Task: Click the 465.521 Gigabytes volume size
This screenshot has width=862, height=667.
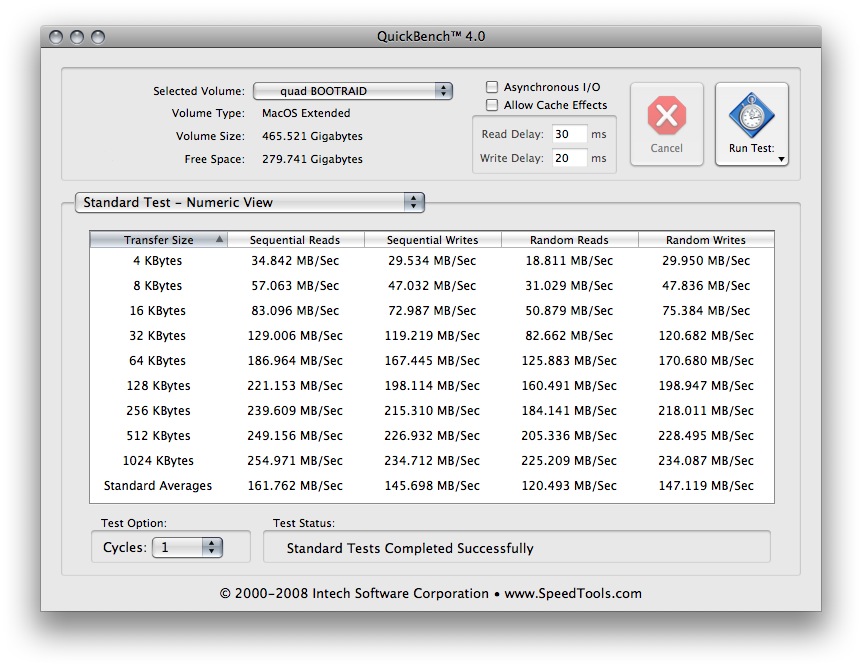Action: pyautogui.click(x=312, y=136)
